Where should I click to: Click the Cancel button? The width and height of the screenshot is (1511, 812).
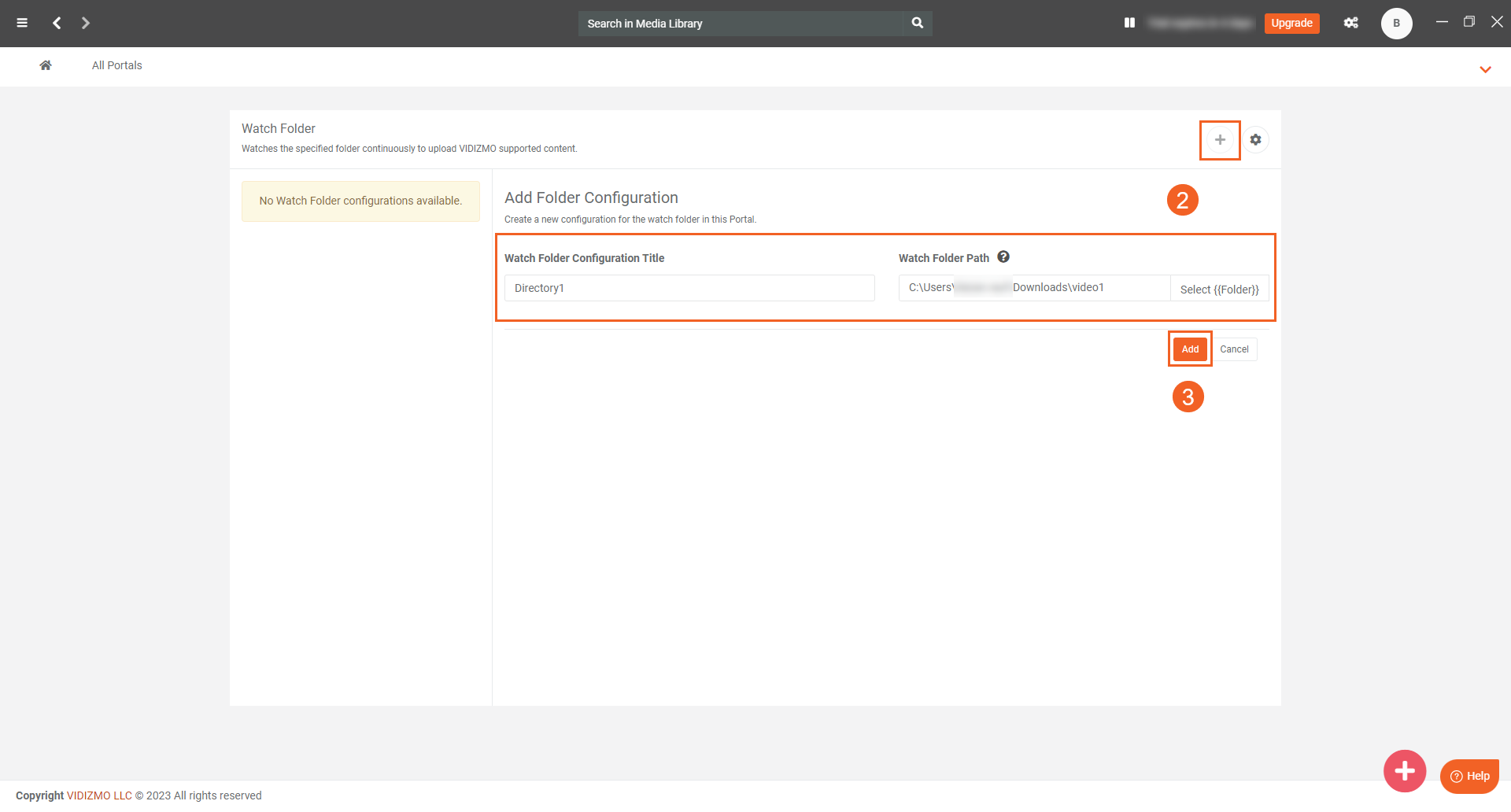point(1234,349)
